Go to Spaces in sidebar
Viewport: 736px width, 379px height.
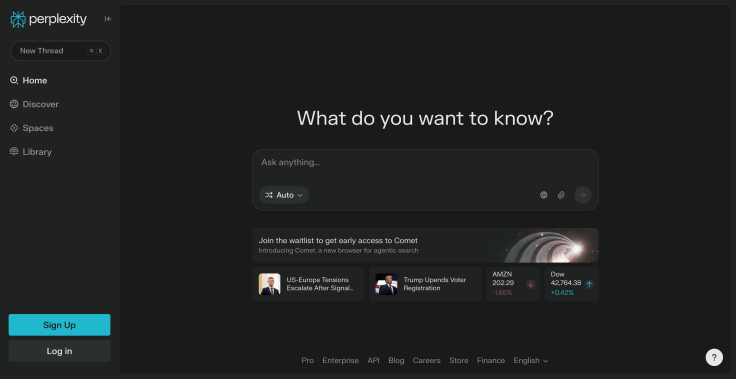coord(31,128)
